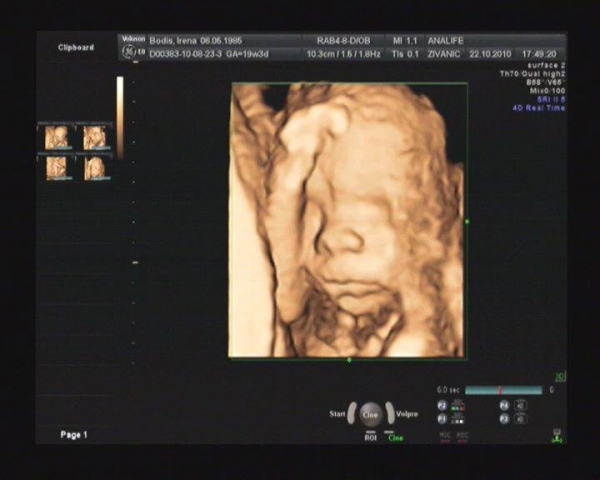Click the first red REC indicator
600x480 pixels.
coord(445,435)
